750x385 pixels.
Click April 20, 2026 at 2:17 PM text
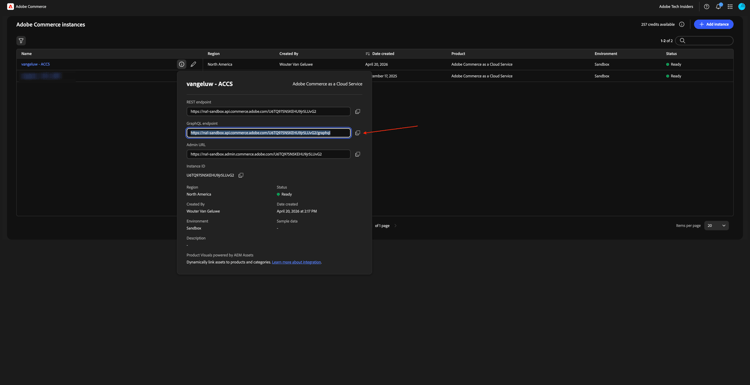297,211
